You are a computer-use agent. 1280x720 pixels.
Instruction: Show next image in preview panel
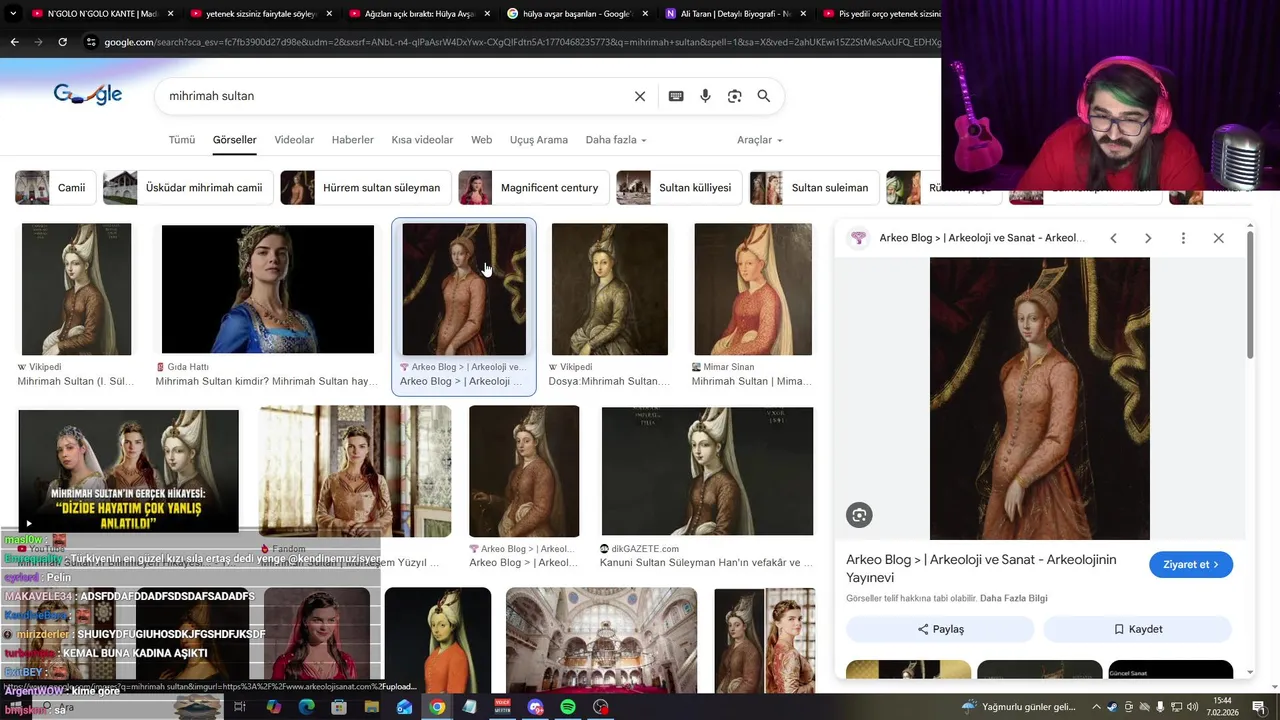click(1148, 238)
